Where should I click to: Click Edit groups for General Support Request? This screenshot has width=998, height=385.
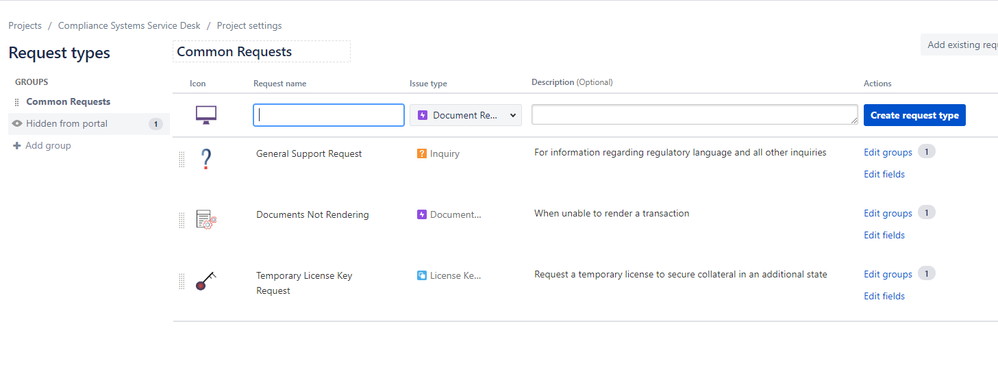888,152
